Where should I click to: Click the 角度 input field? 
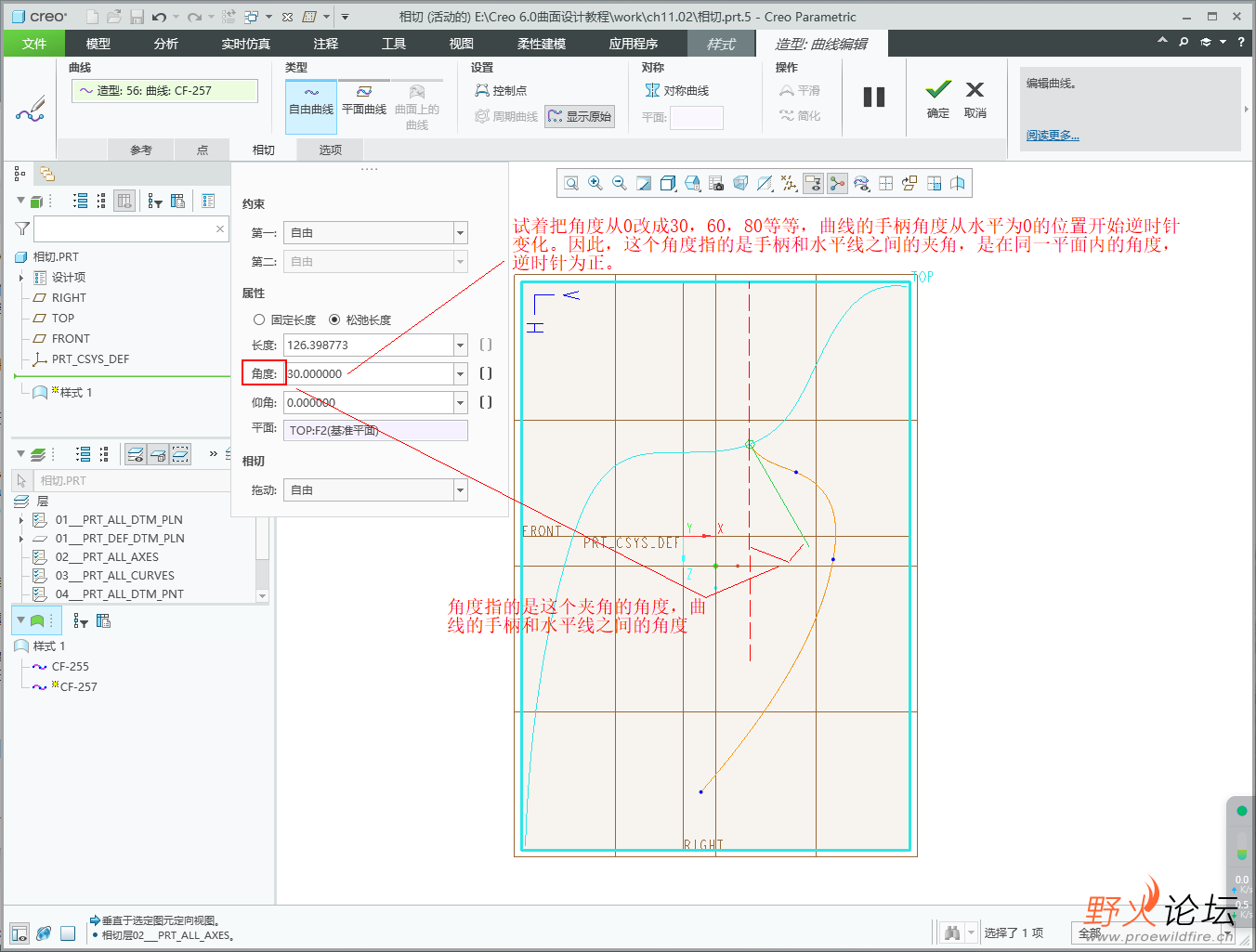click(x=369, y=374)
